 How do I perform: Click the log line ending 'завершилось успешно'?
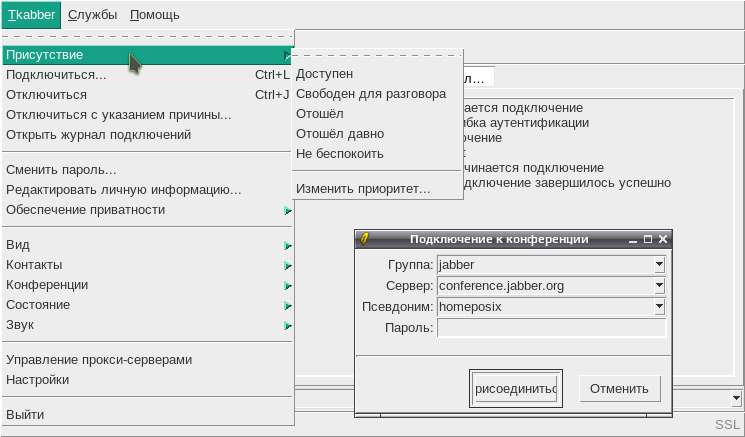[566, 183]
